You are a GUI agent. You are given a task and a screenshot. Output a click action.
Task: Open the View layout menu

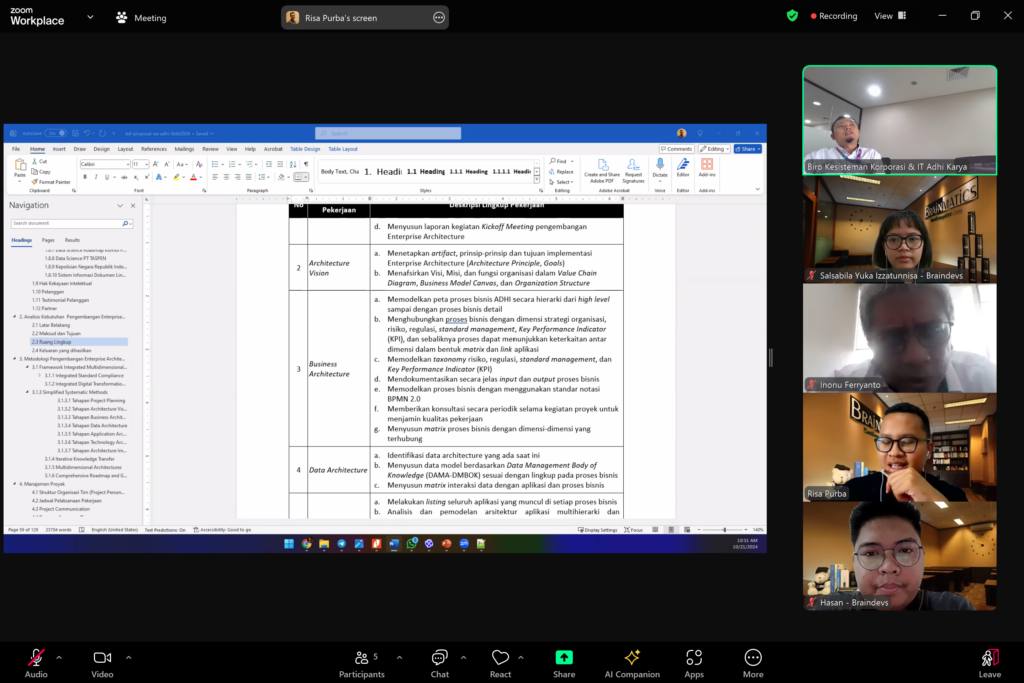point(889,16)
